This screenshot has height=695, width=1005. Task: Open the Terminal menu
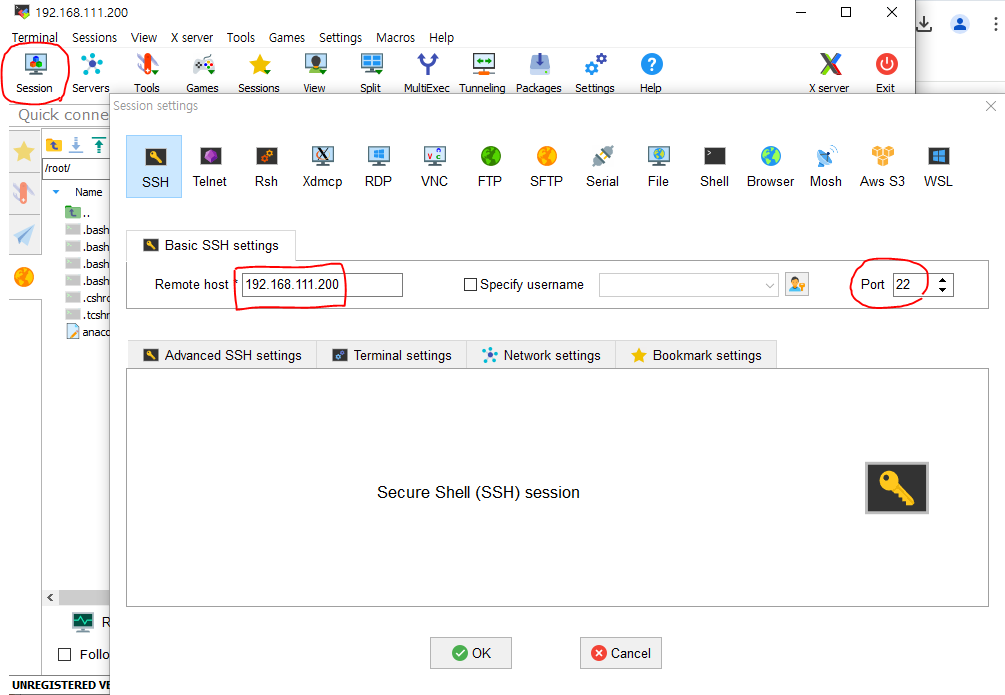[35, 37]
